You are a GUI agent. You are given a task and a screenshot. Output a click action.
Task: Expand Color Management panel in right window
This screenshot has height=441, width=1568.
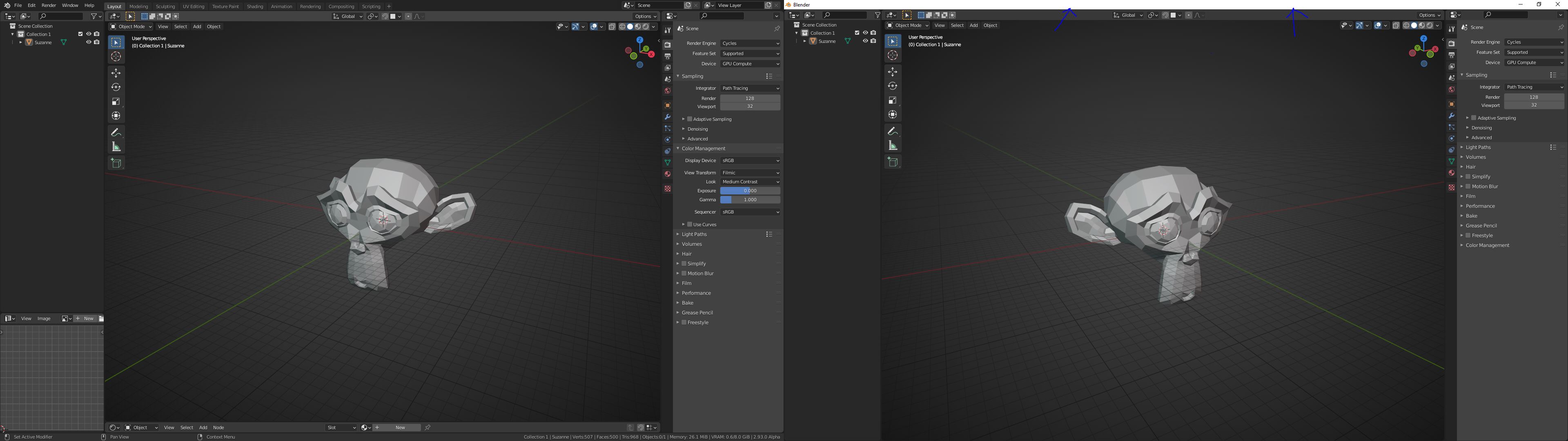[x=1487, y=245]
